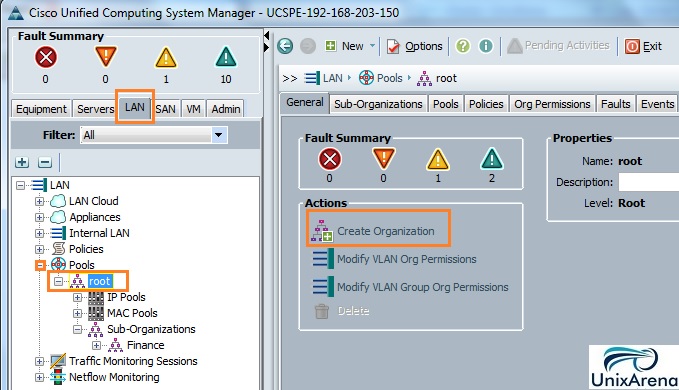Image resolution: width=679 pixels, height=390 pixels.
Task: Click the major fault icon in left Fault Summary
Action: pyautogui.click(x=106, y=57)
